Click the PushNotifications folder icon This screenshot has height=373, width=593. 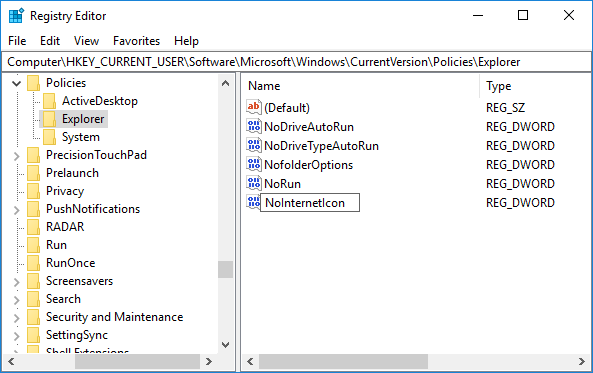pos(33,209)
